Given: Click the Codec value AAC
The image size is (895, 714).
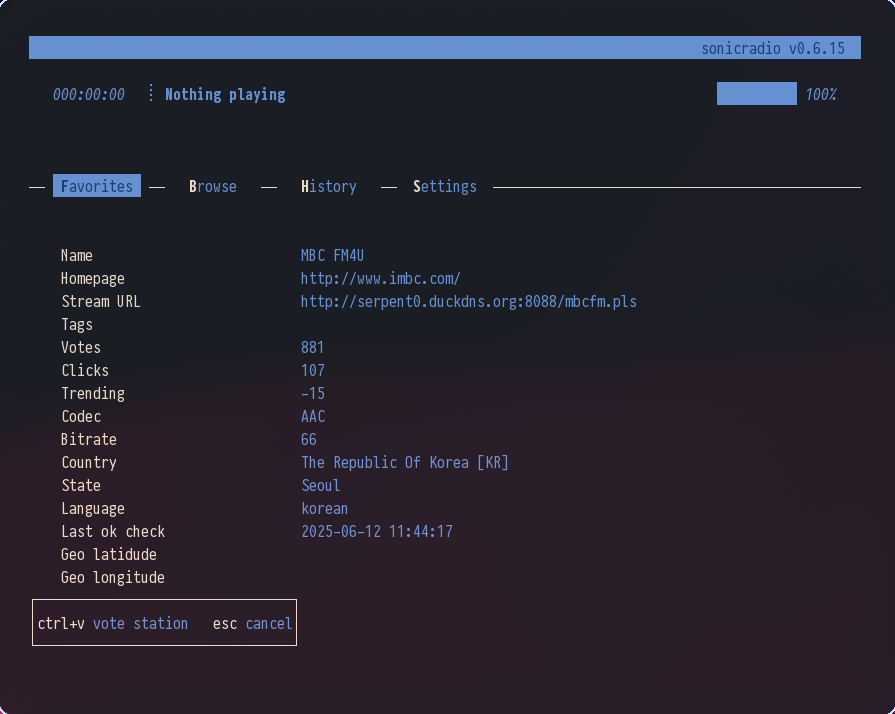Looking at the screenshot, I should (313, 417).
